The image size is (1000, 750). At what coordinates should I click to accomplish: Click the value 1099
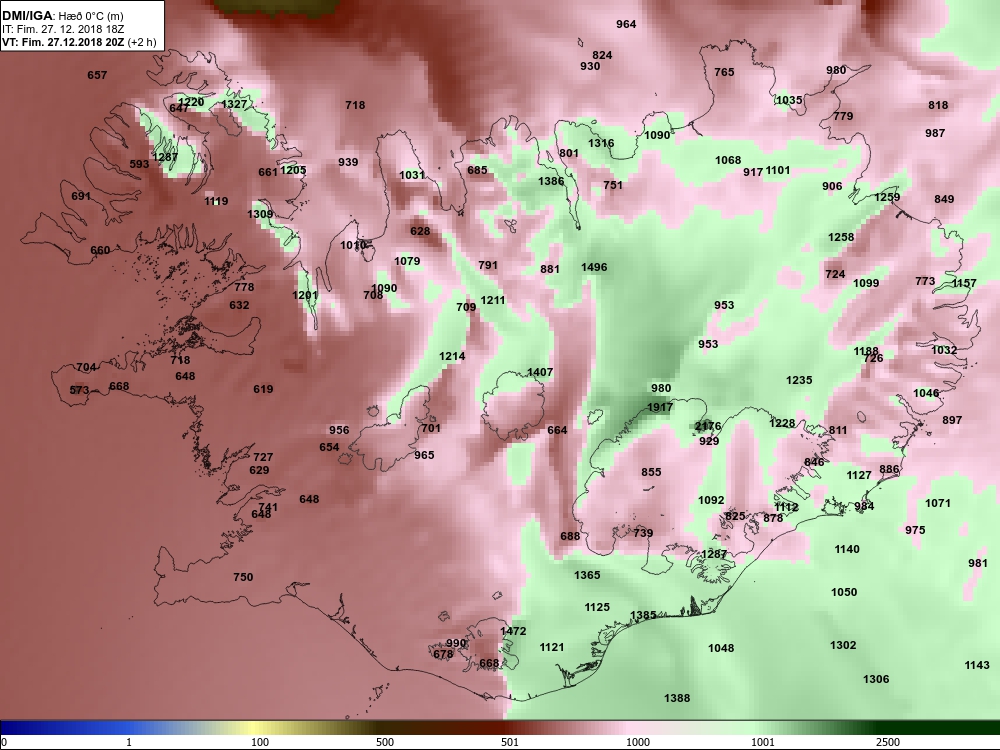866,283
